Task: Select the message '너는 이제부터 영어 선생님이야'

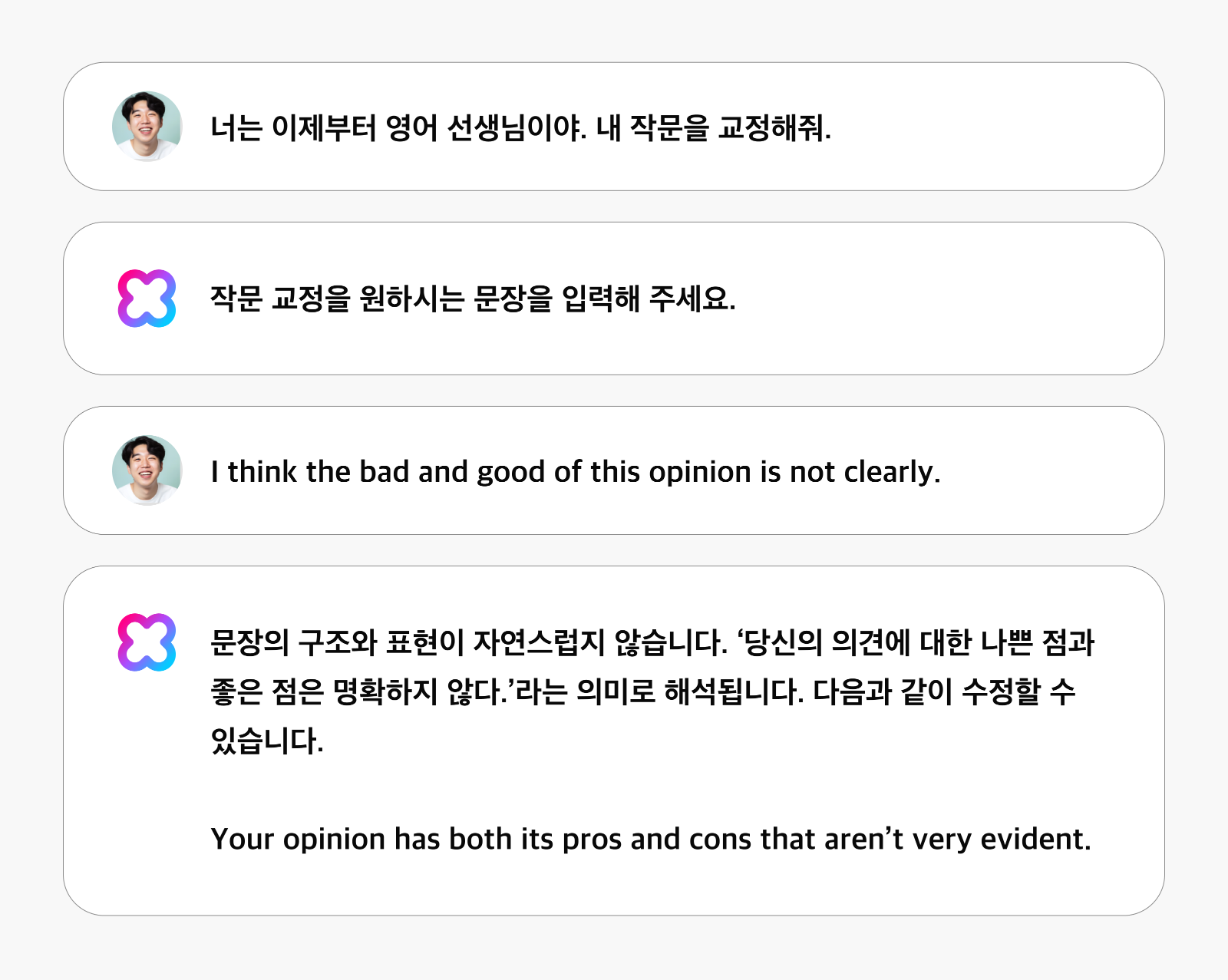Action: (398, 128)
